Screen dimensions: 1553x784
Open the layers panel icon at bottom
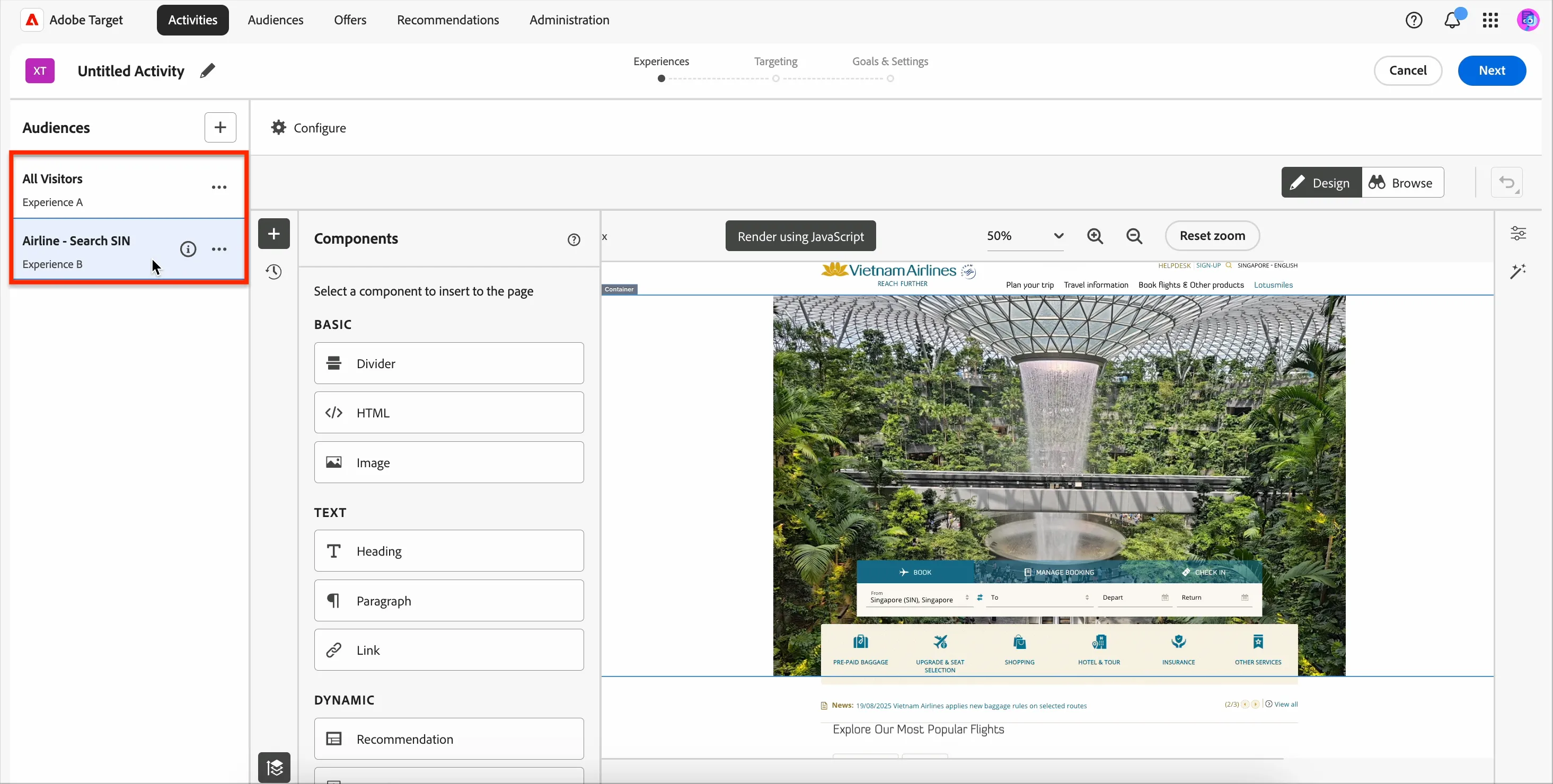pos(275,767)
